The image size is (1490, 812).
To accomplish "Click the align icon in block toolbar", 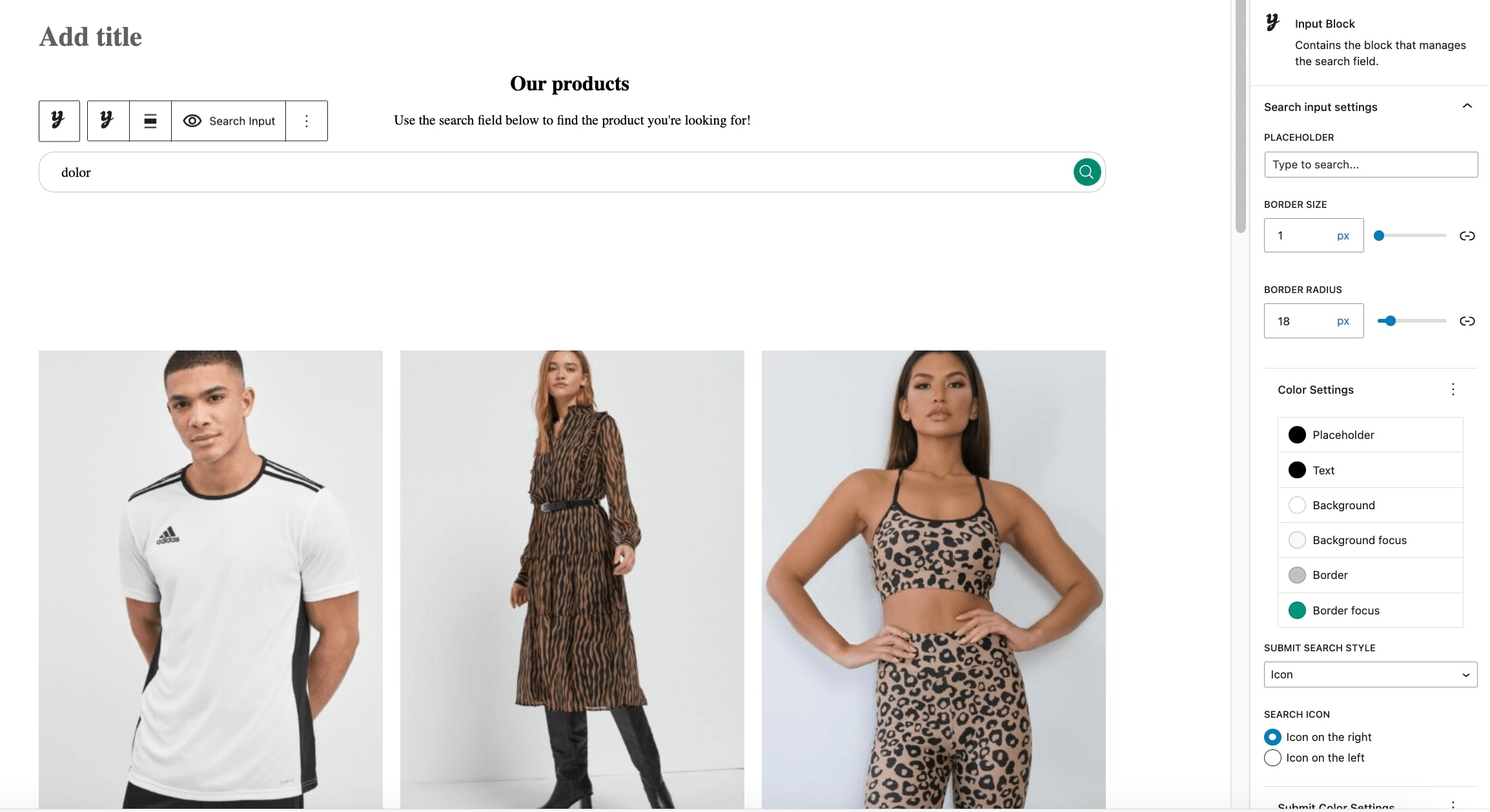I will tap(150, 121).
